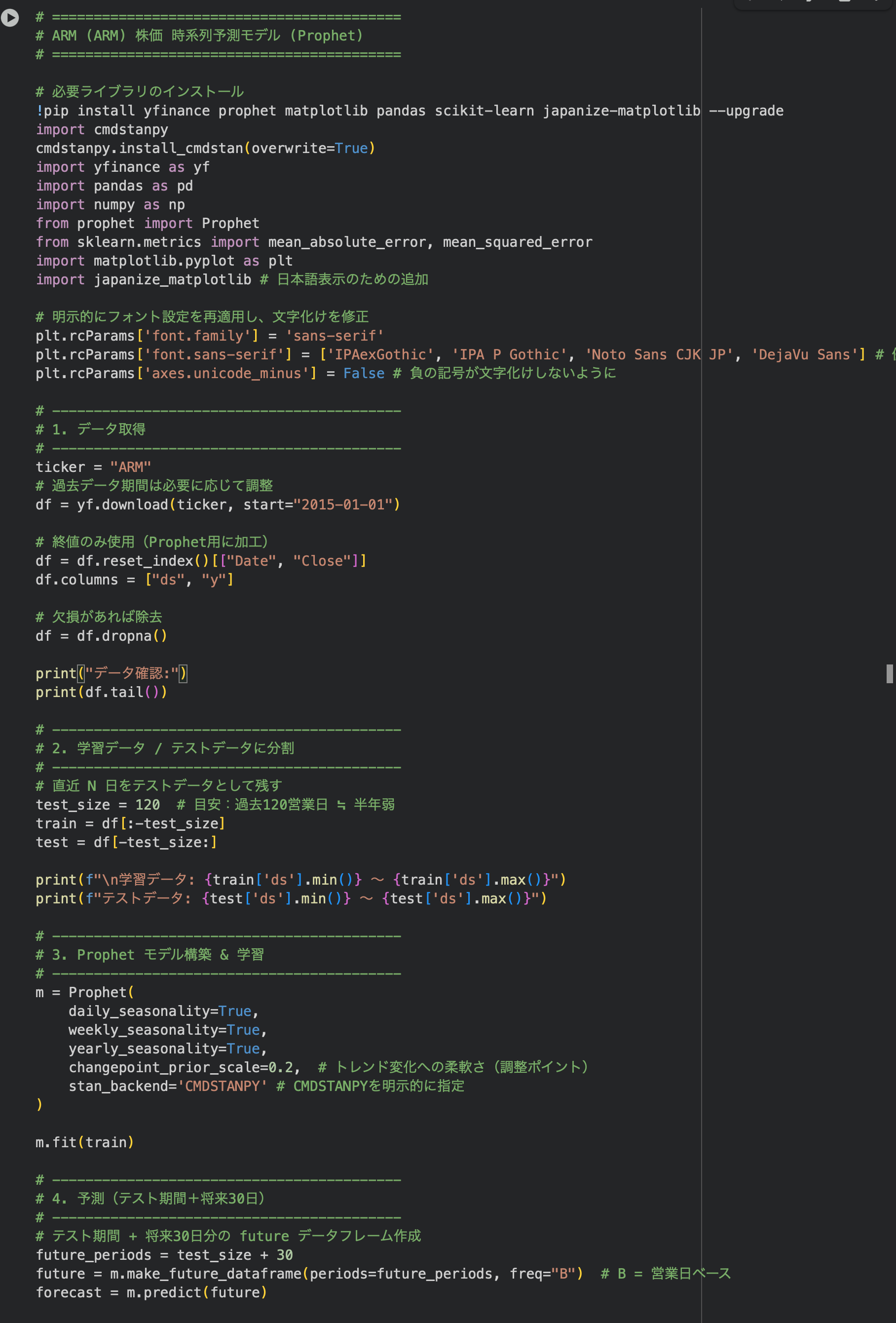The height and width of the screenshot is (1323, 896).
Task: Click the 'test_size = 120' line
Action: coord(215,805)
